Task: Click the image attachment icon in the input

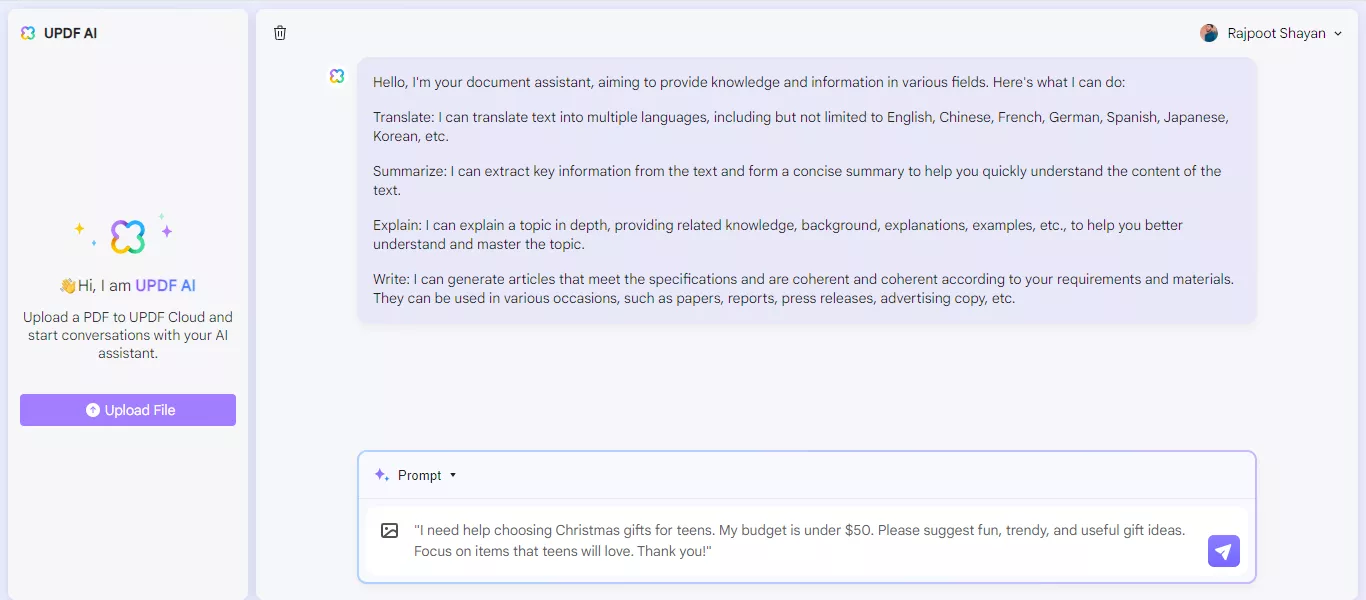Action: [x=390, y=531]
